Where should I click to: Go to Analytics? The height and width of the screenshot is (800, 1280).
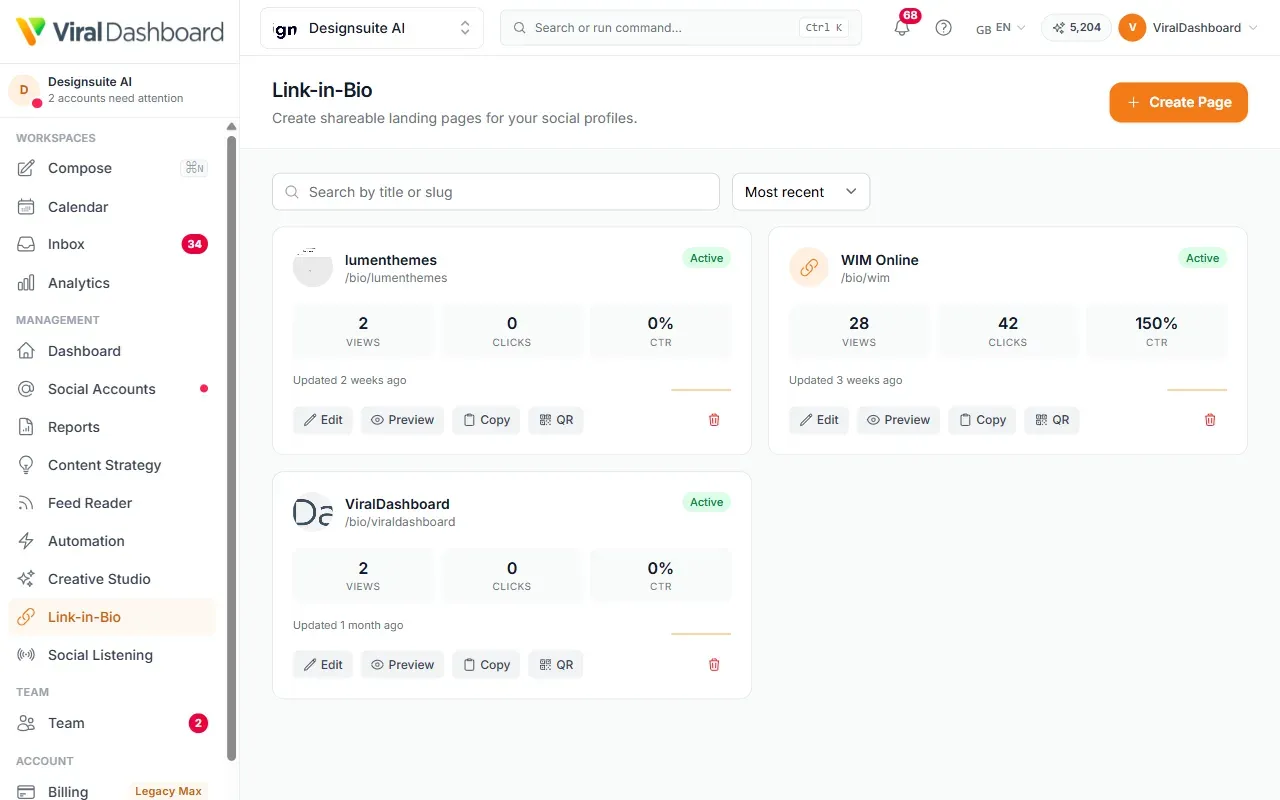112,283
